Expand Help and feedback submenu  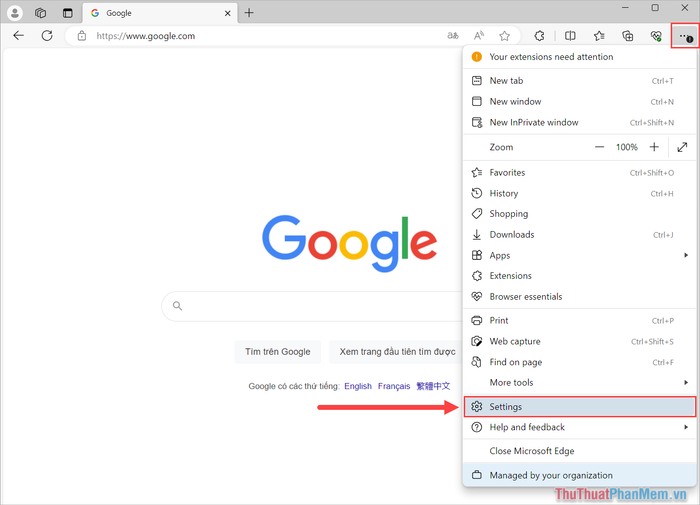[x=579, y=427]
